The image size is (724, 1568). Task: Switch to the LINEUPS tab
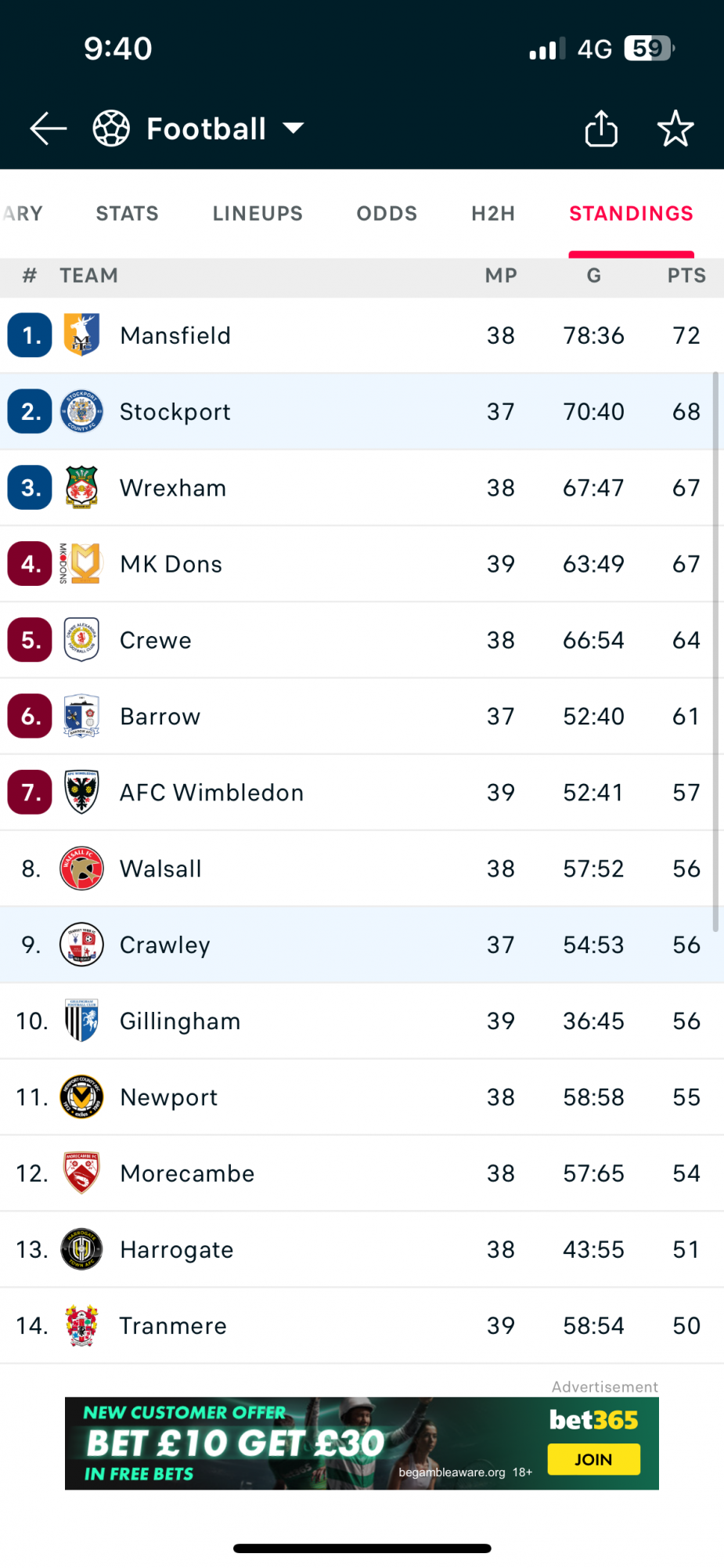258,213
